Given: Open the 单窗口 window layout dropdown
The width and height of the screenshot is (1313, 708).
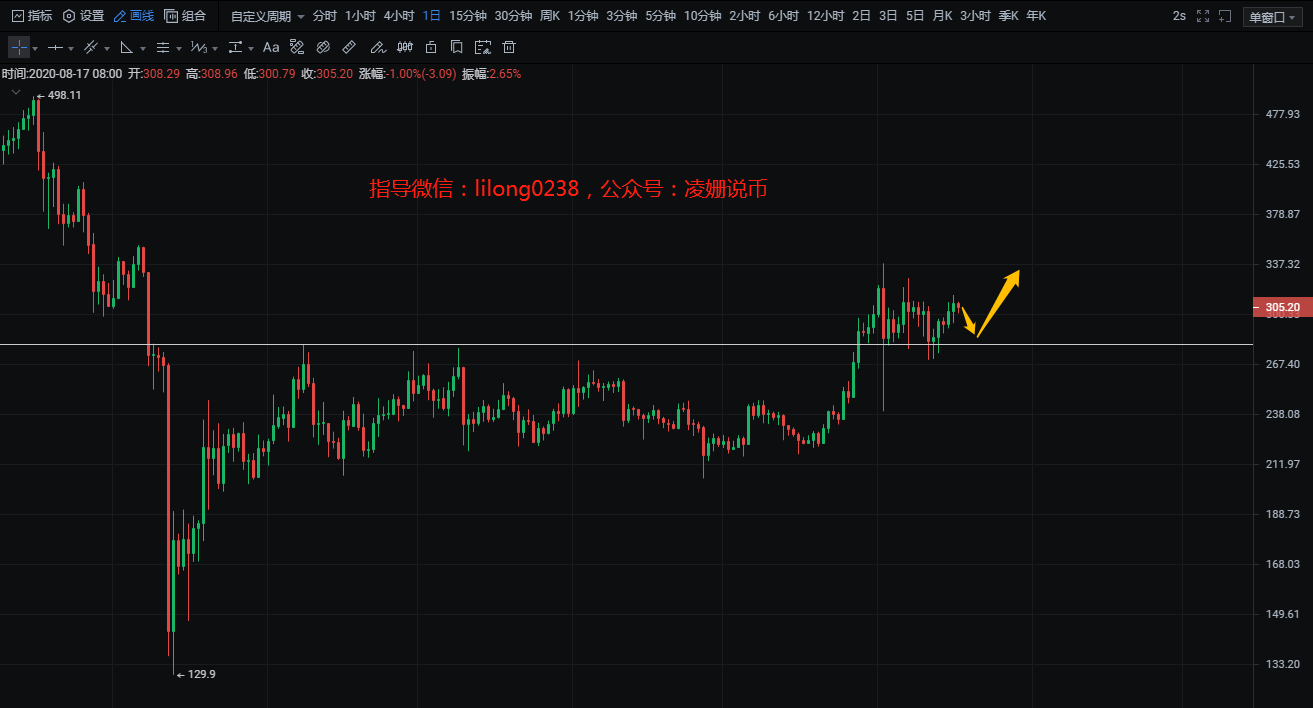Looking at the screenshot, I should [x=1272, y=16].
